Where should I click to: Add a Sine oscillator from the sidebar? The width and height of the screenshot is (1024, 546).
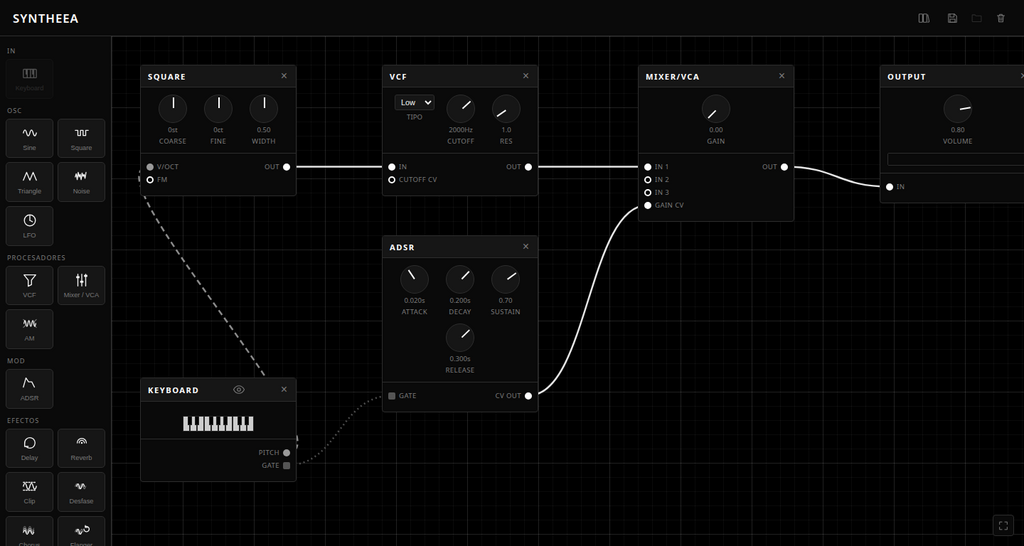click(29, 138)
